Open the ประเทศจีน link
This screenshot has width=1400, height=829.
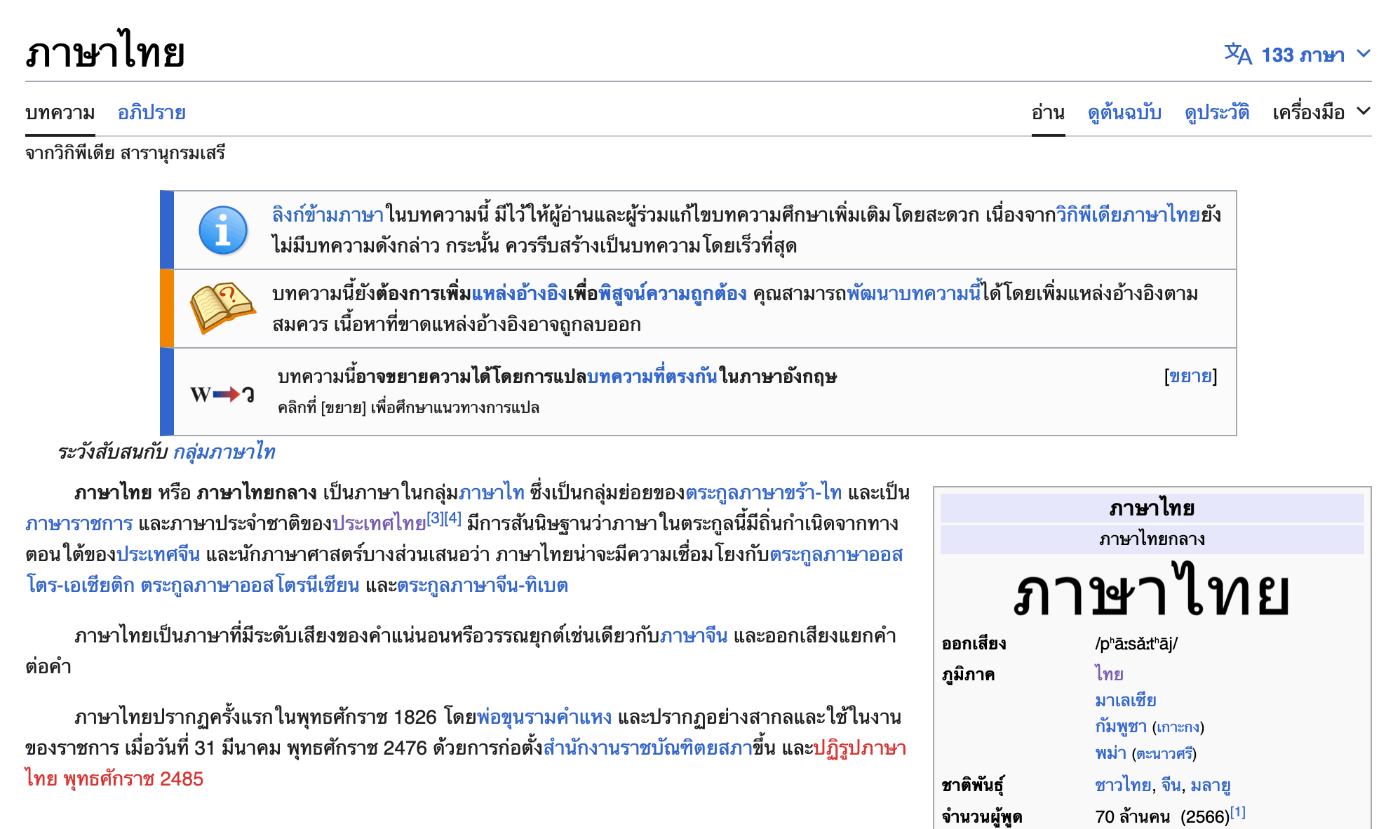pyautogui.click(x=160, y=554)
